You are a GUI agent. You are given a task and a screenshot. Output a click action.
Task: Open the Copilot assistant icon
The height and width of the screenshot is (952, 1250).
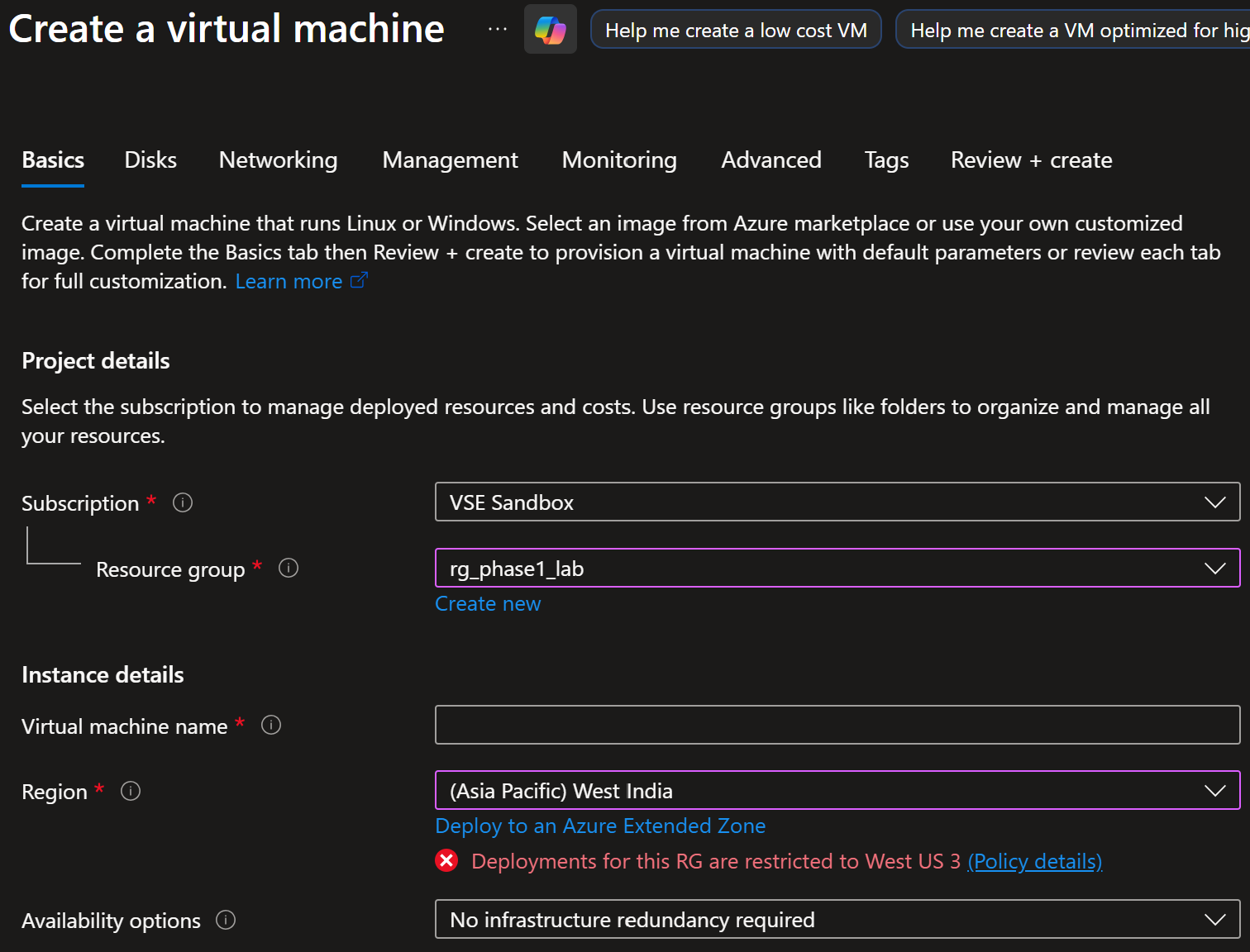(551, 30)
